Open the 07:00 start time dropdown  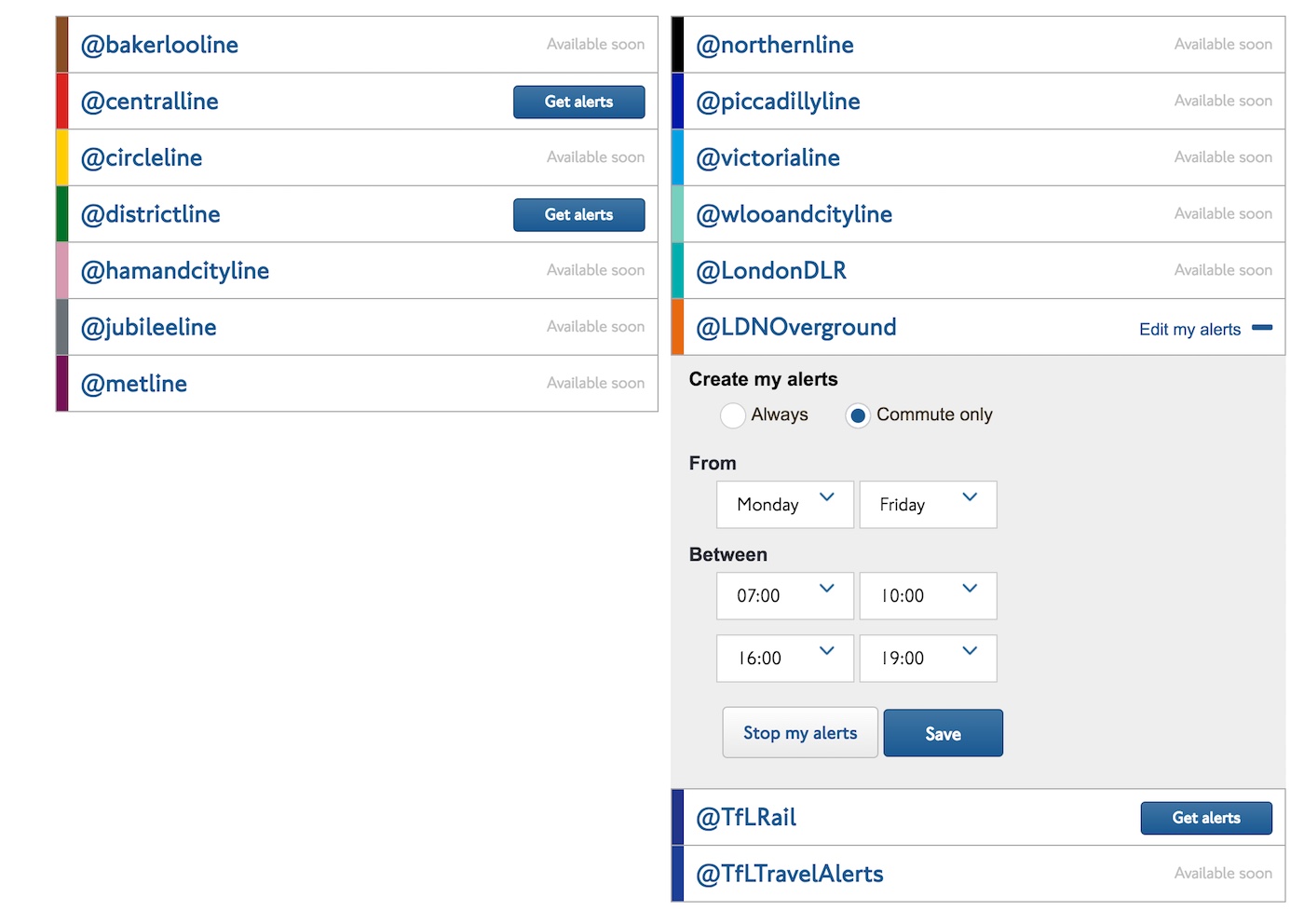pyautogui.click(x=785, y=596)
